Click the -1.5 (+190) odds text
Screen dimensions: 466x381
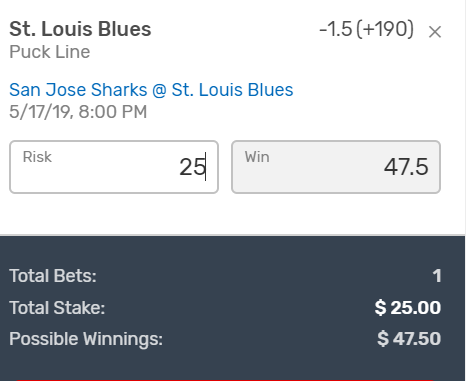click(x=366, y=29)
